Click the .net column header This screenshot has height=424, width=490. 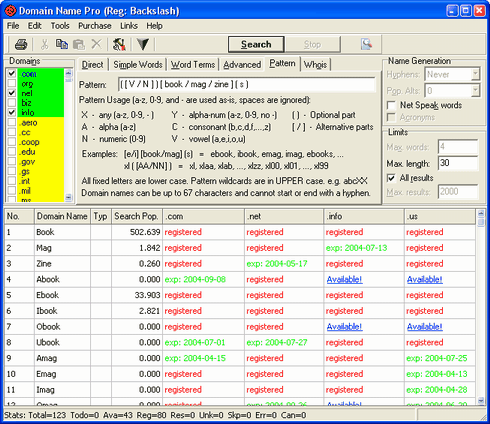tap(284, 216)
